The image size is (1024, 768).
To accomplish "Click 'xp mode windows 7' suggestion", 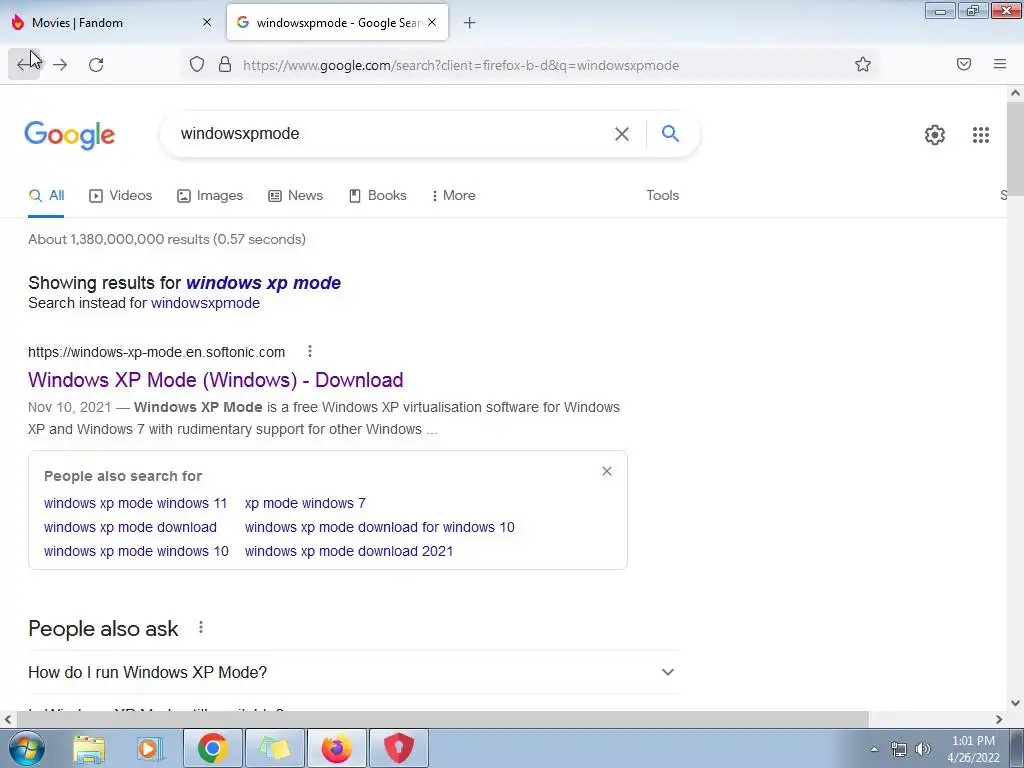I will point(305,503).
